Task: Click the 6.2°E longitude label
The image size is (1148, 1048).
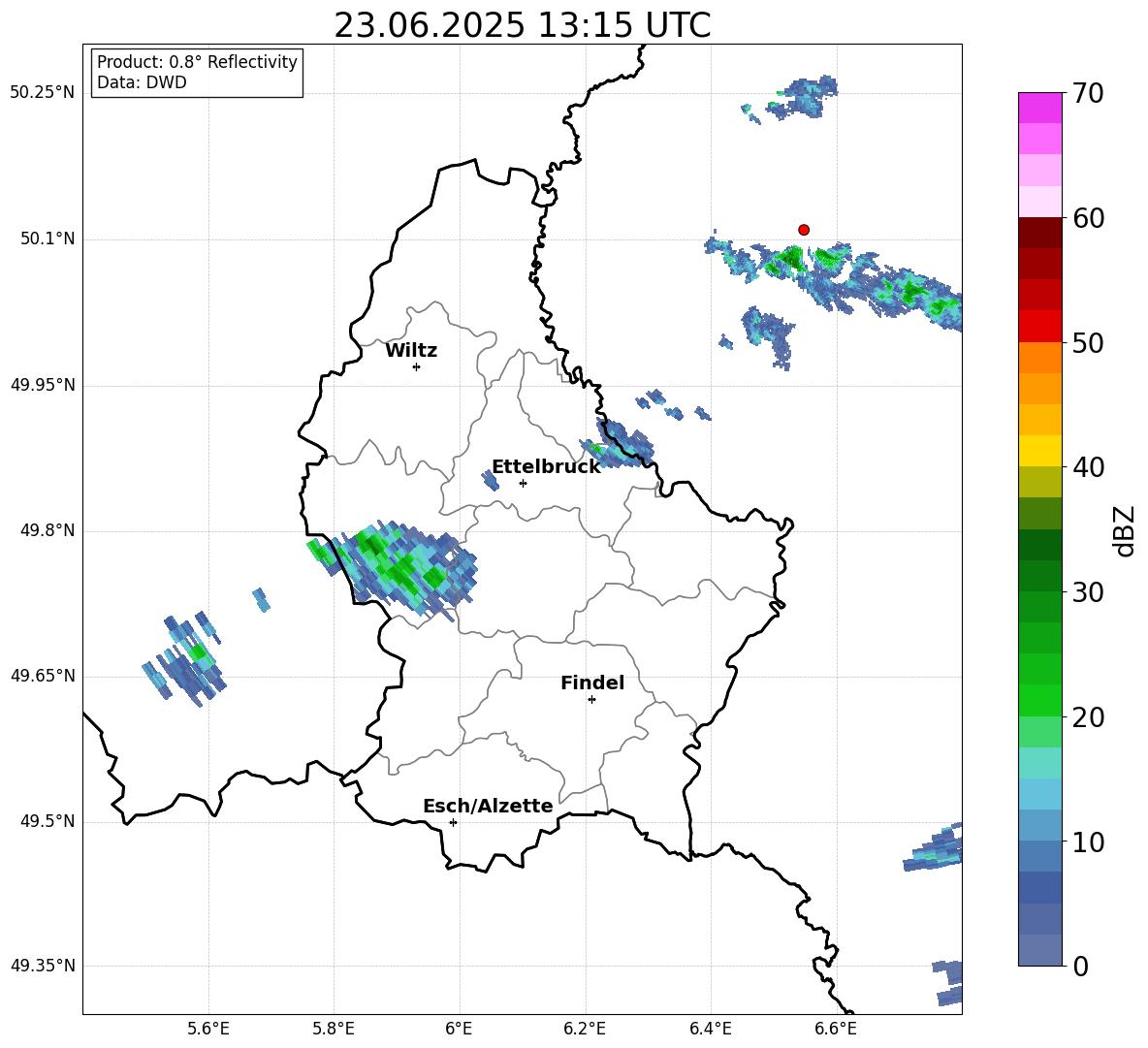Action: click(585, 1030)
